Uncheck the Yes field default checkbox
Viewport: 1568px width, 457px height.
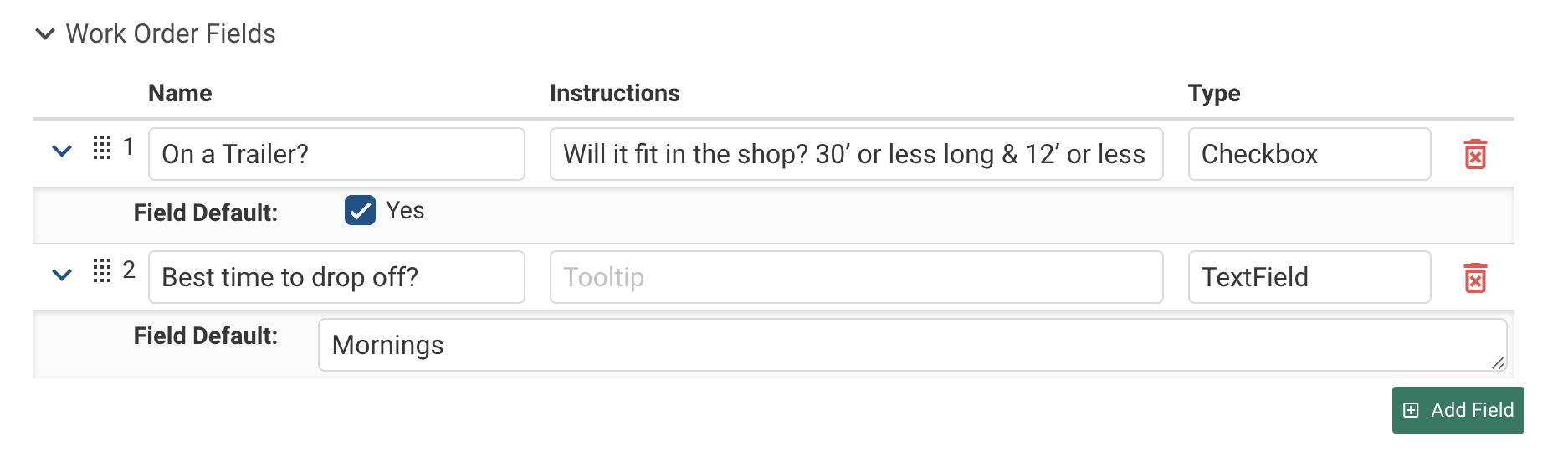[360, 211]
